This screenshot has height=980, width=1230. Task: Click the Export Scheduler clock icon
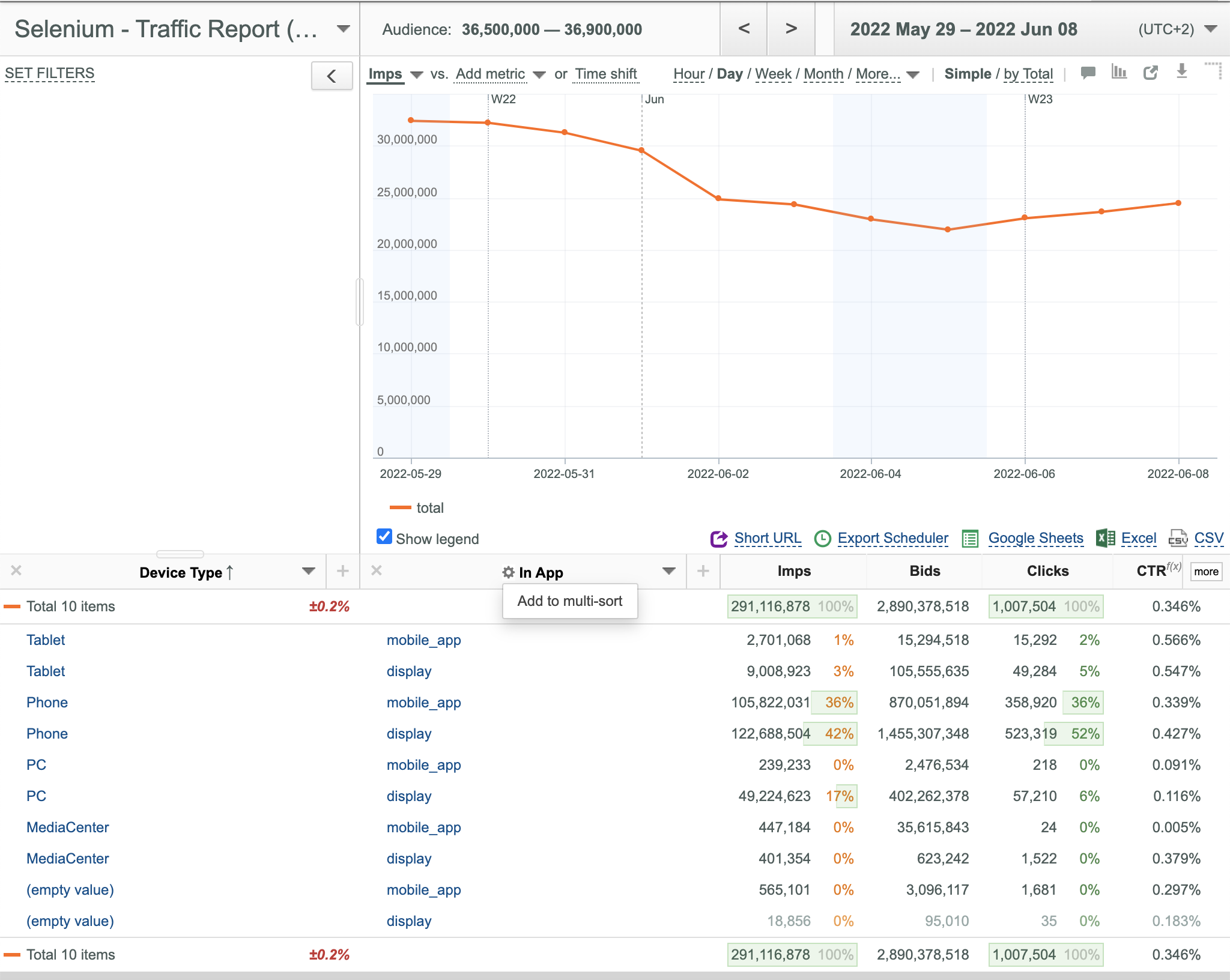tap(822, 539)
